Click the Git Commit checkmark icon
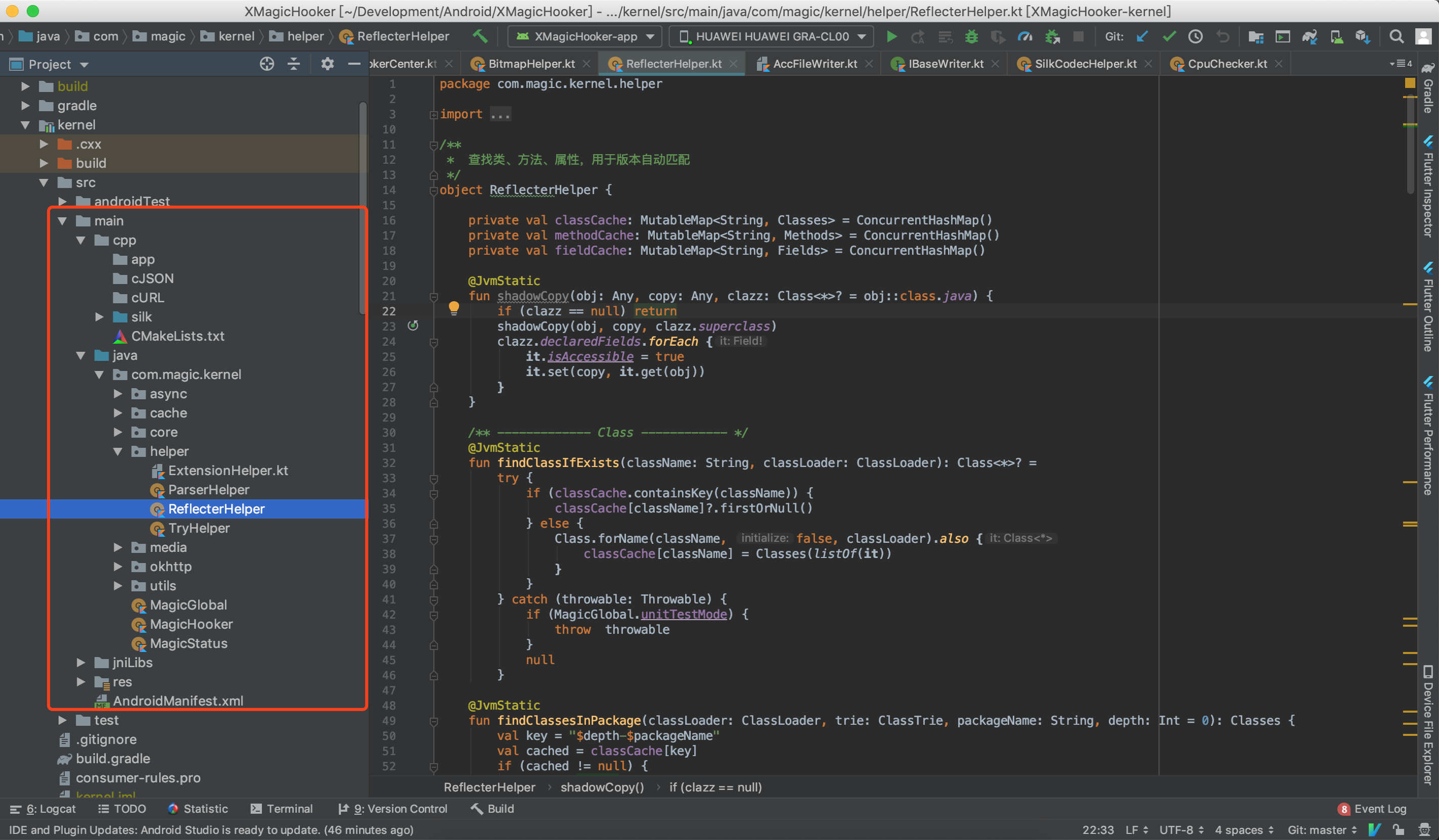Viewport: 1439px width, 840px height. 1170,36
